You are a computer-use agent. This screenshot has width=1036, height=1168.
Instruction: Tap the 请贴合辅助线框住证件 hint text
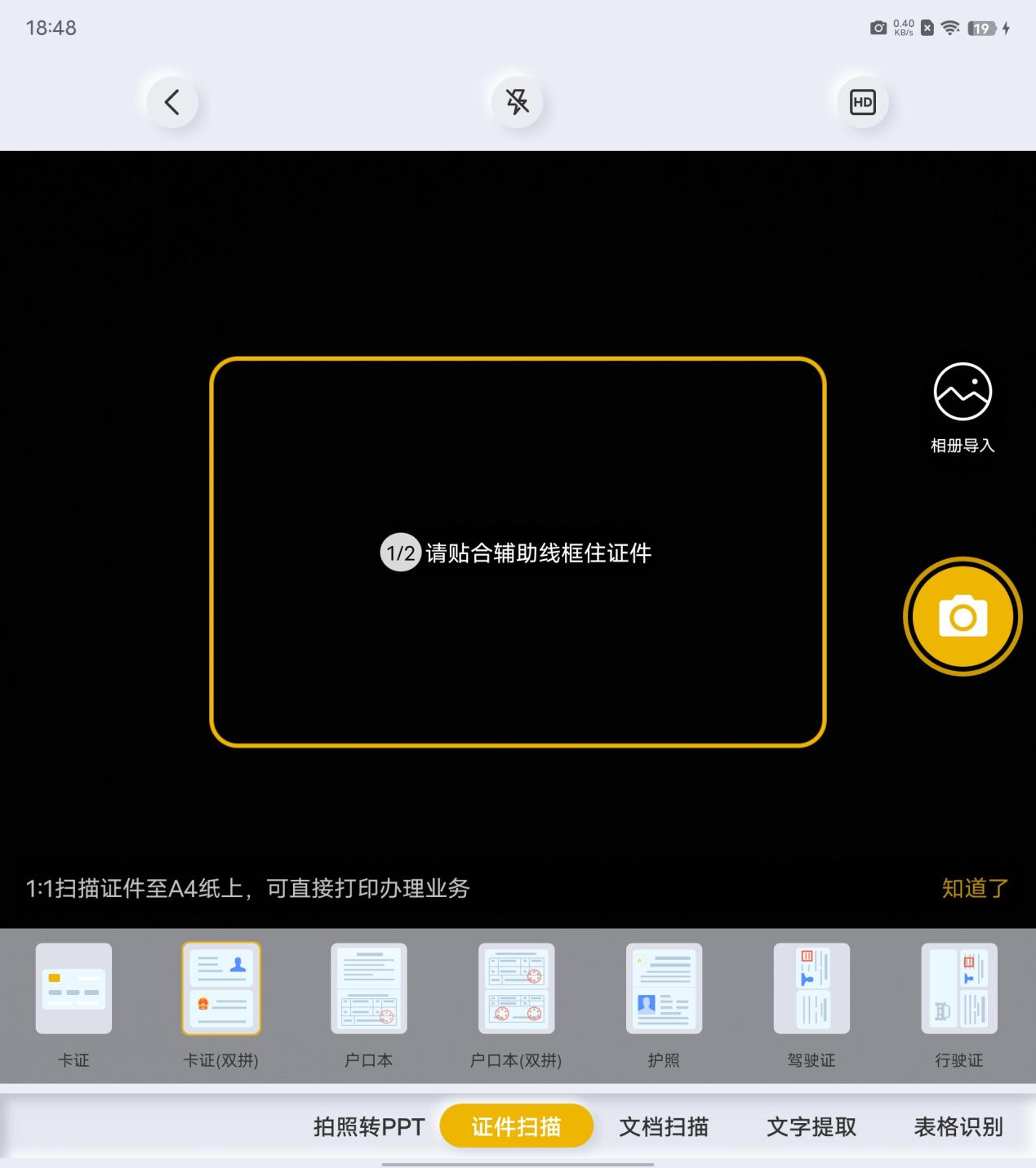pos(539,553)
